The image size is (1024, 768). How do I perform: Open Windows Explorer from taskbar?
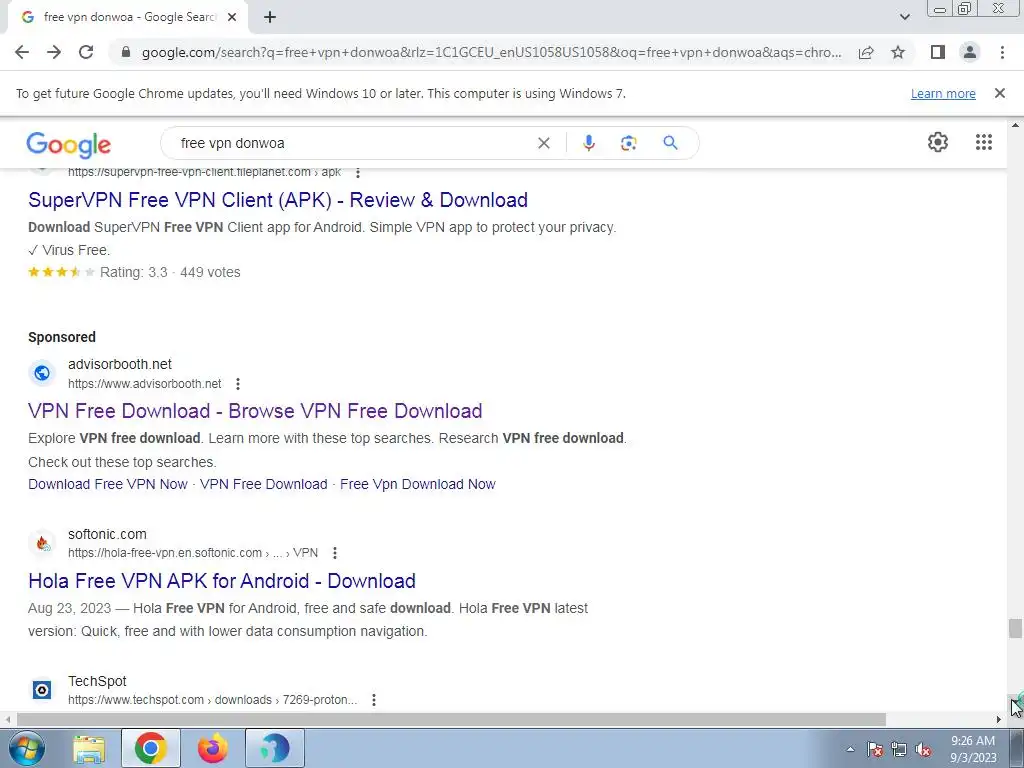[89, 748]
